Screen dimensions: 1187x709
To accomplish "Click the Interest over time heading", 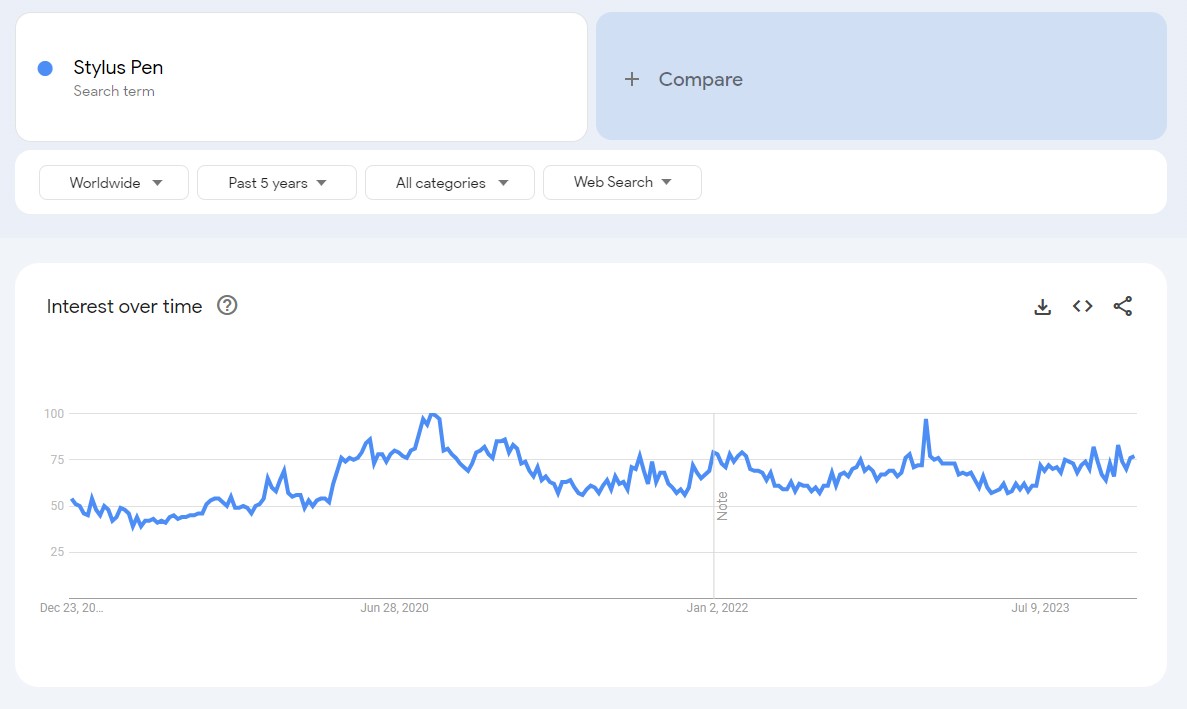I will tap(124, 307).
